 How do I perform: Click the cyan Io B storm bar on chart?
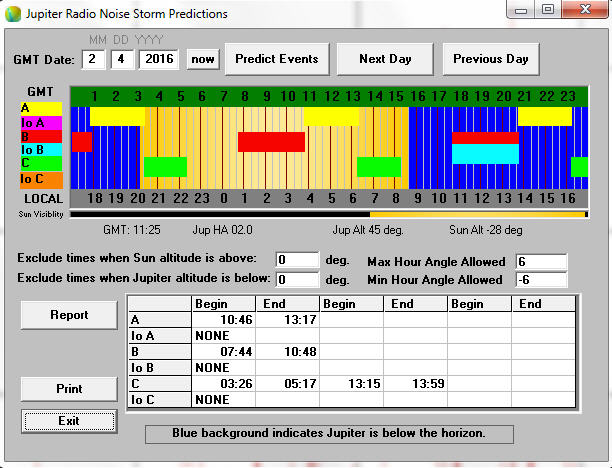[x=485, y=154]
